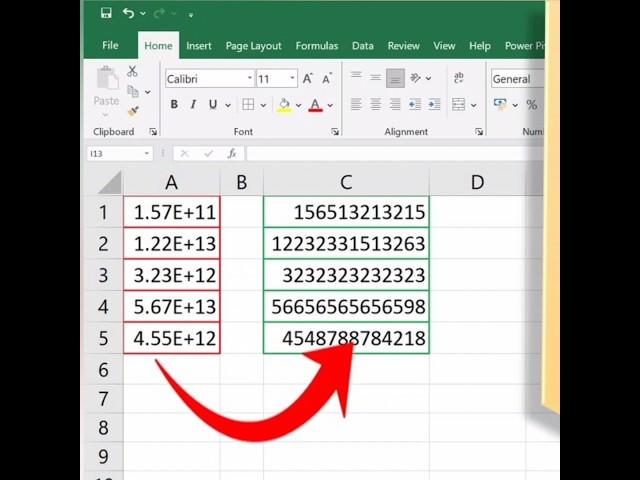Toggle Bold formatting
The image size is (640, 480).
pyautogui.click(x=174, y=105)
